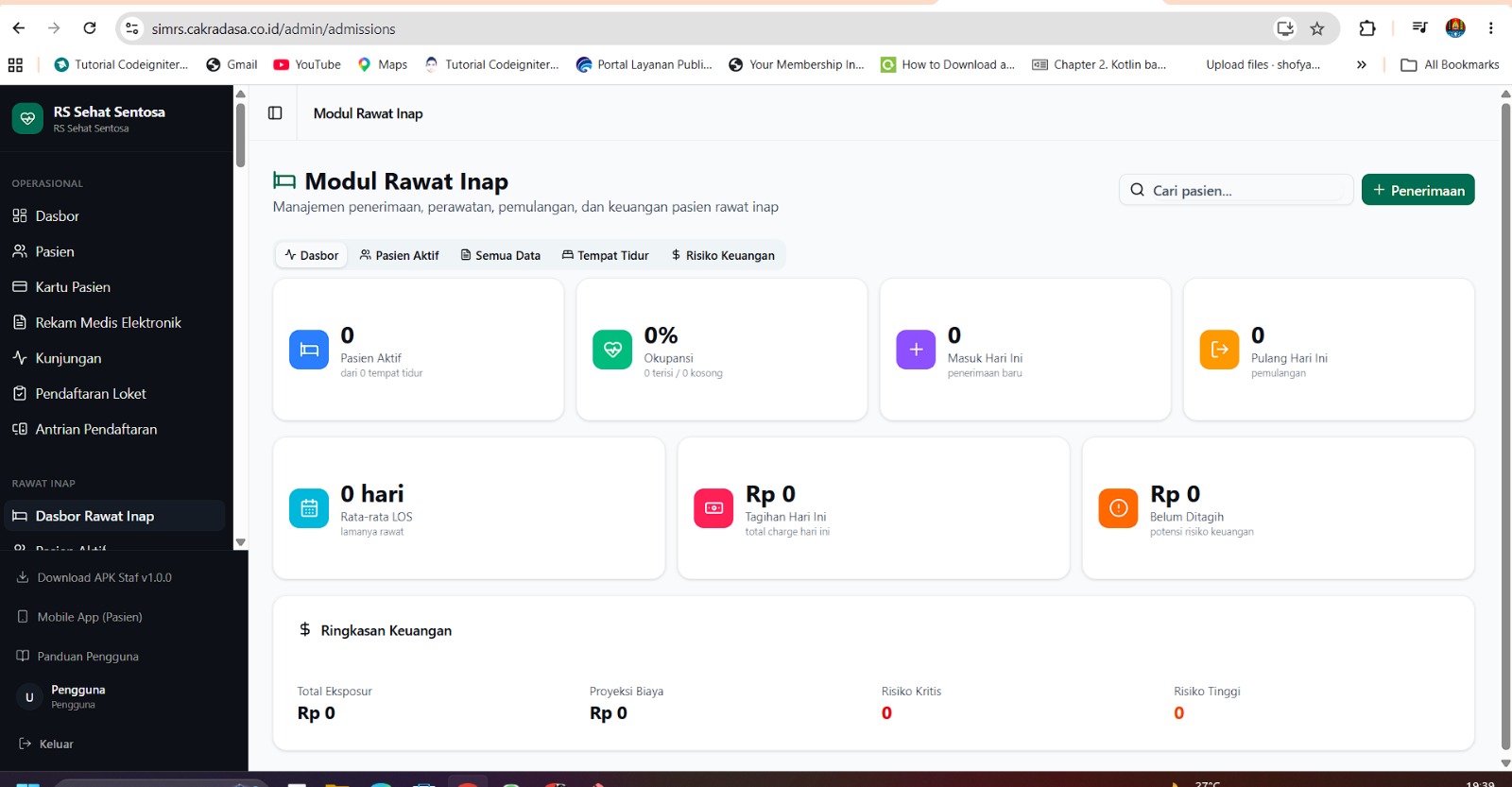Open the media control icon in Chrome toolbar
The image size is (1512, 787).
tap(1419, 28)
